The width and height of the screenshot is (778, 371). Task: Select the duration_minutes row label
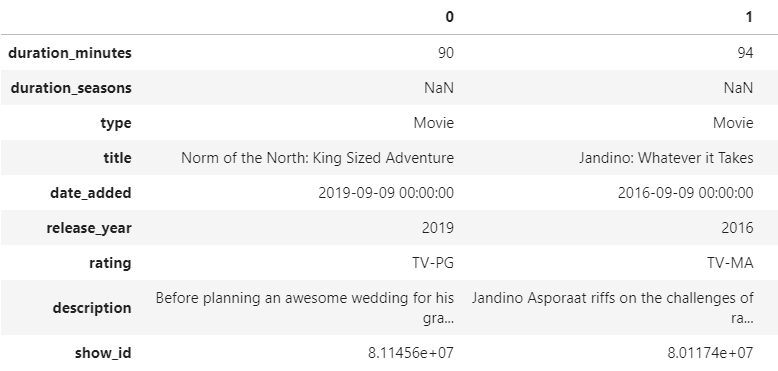click(x=70, y=53)
